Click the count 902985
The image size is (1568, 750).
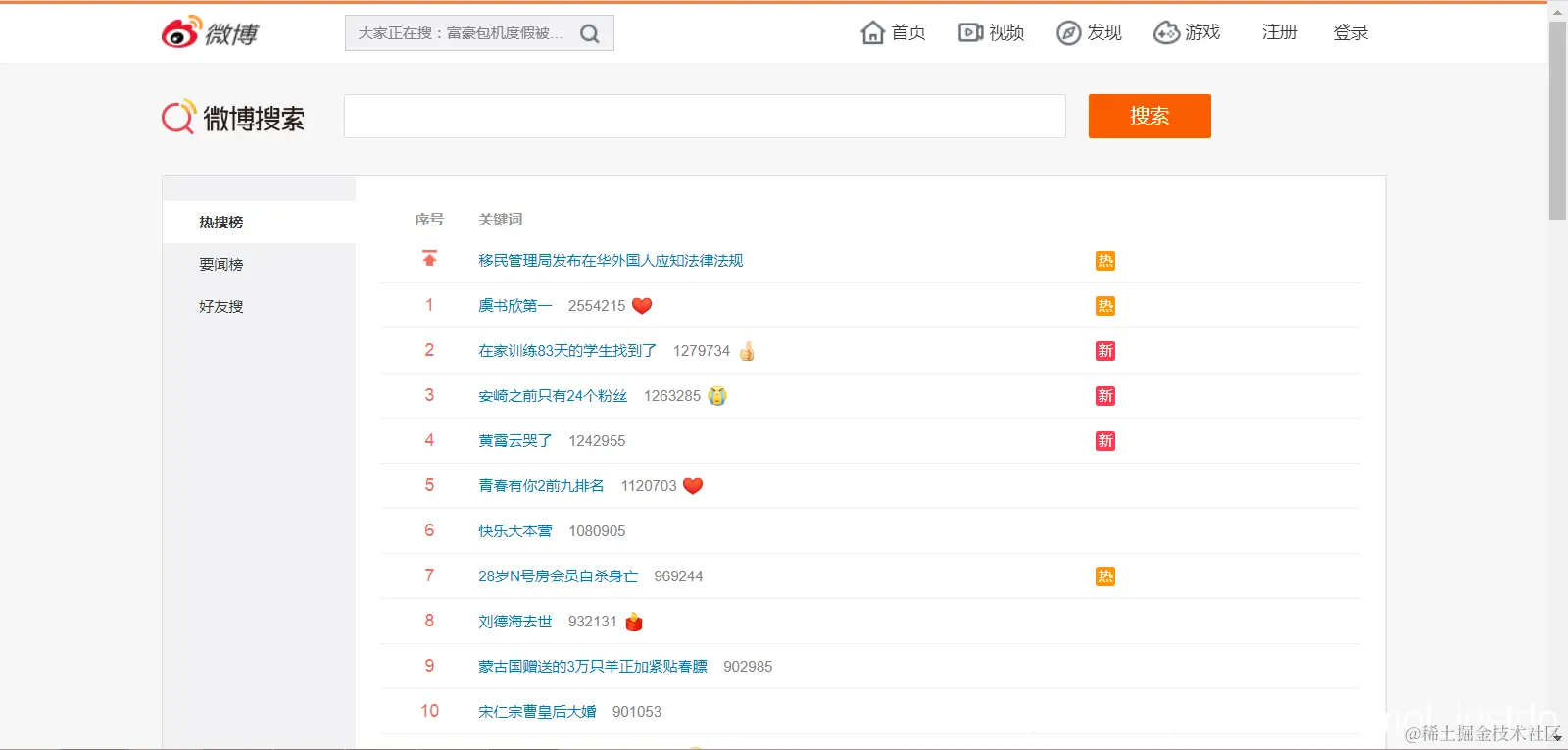(748, 667)
